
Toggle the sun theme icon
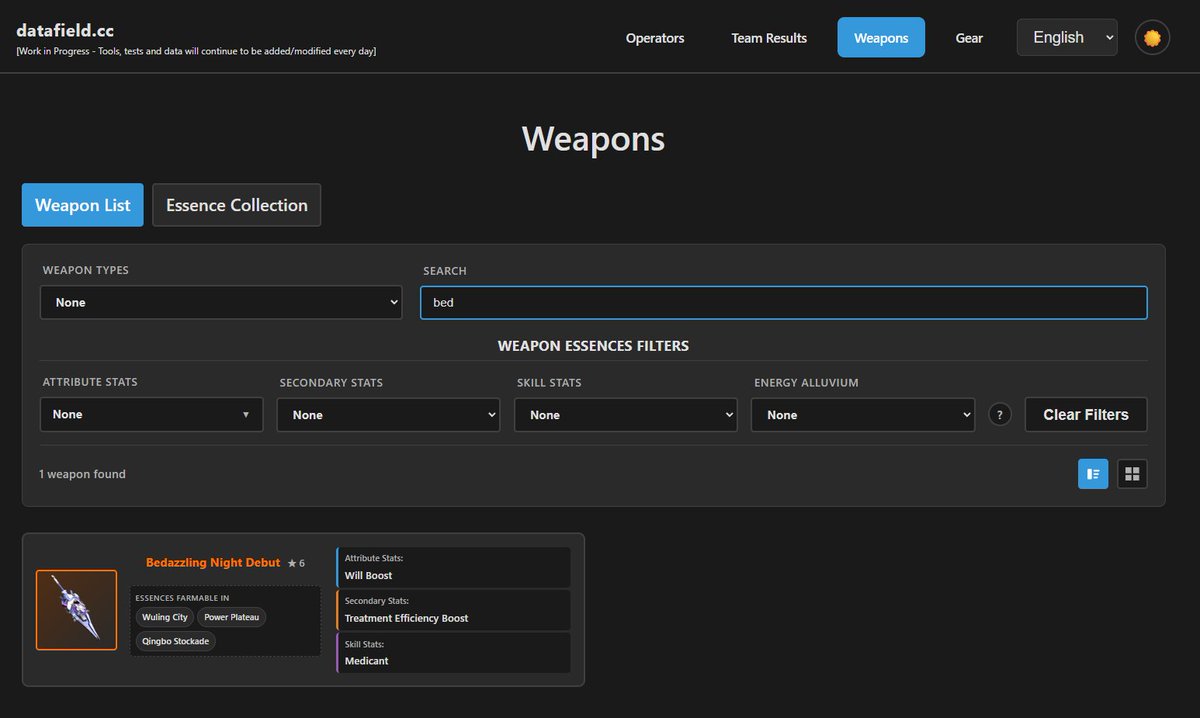tap(1152, 38)
